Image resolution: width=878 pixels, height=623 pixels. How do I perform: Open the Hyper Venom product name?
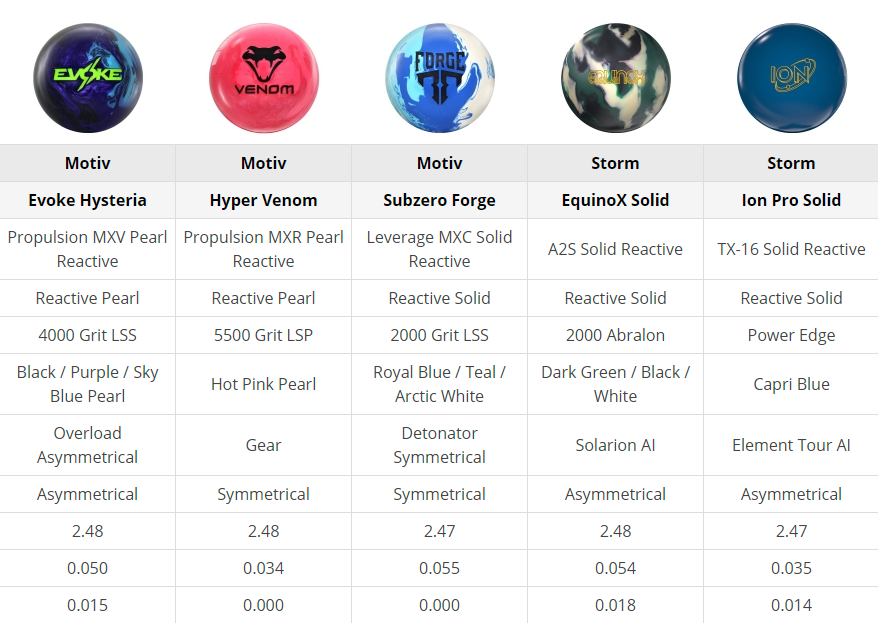click(x=264, y=200)
